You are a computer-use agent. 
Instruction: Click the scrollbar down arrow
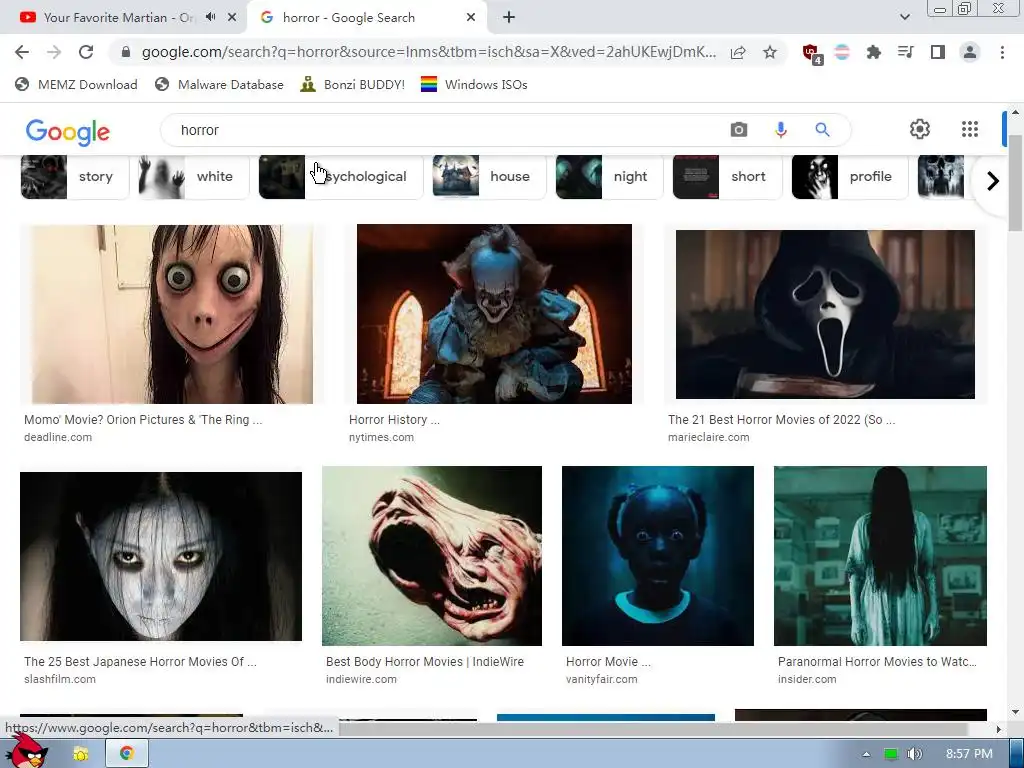coord(1016,712)
